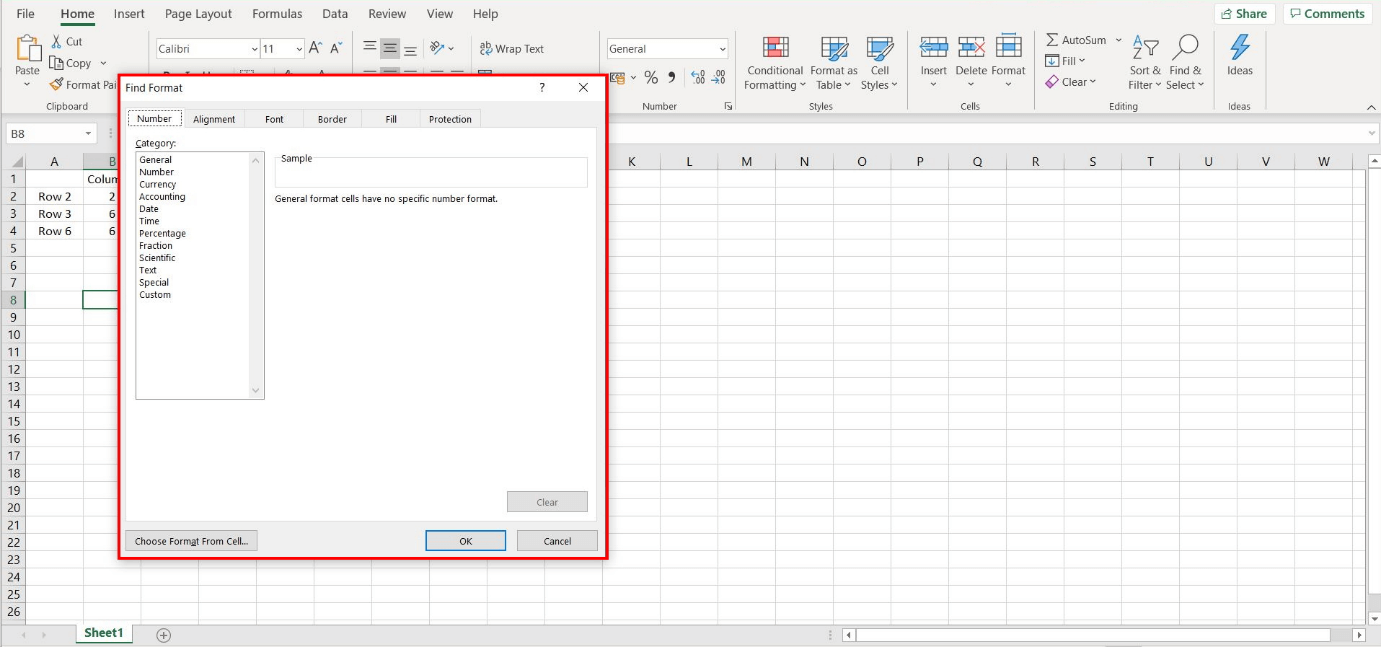This screenshot has height=647, width=1381.
Task: Click OK in the Find Format dialog
Action: [x=465, y=541]
